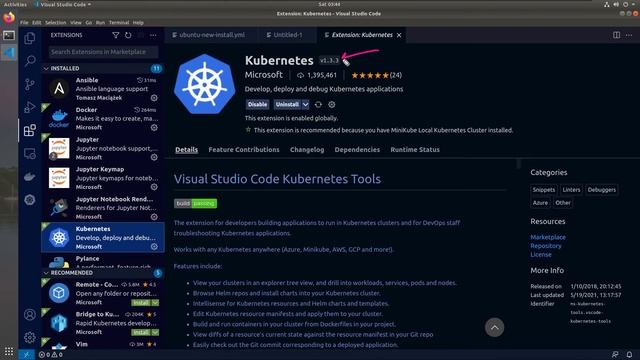Click the Snippets category tag
The image size is (640, 360).
544,190
